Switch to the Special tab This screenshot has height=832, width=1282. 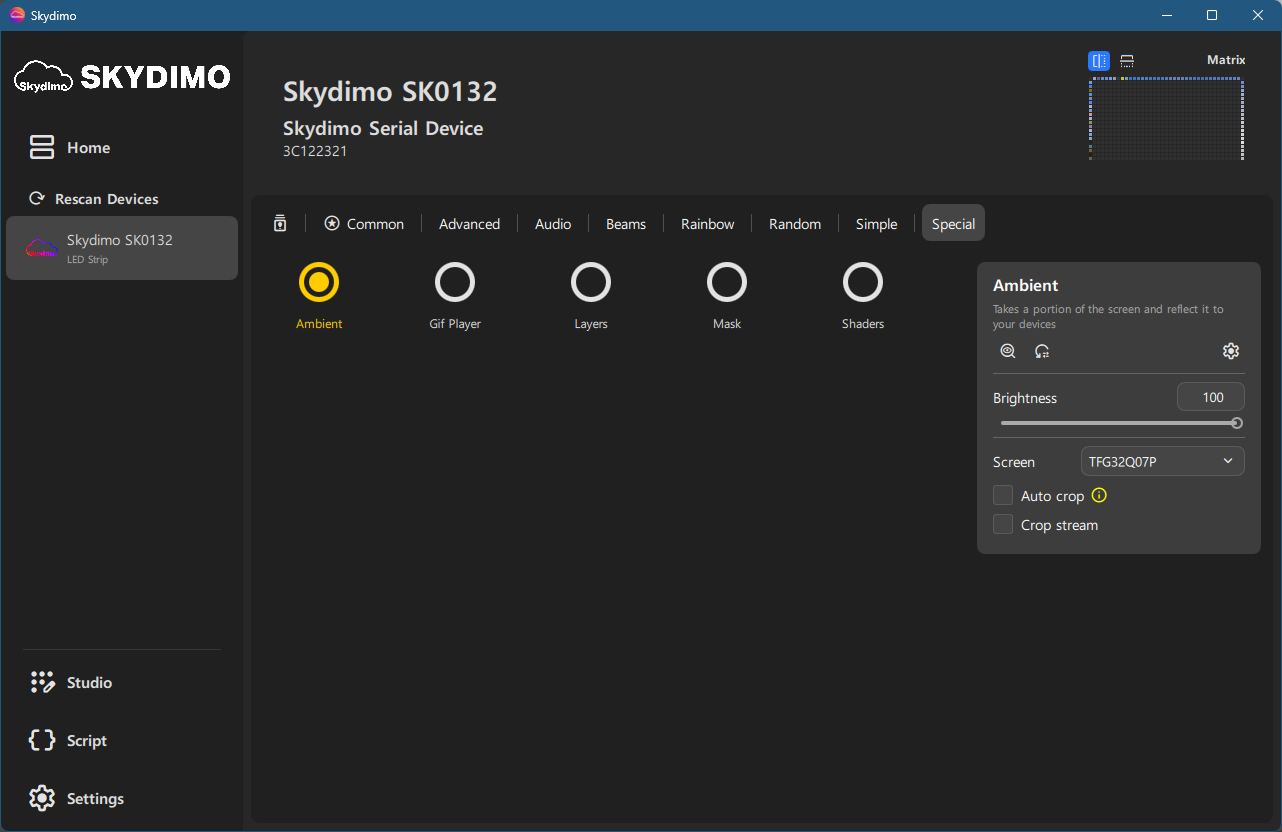953,223
